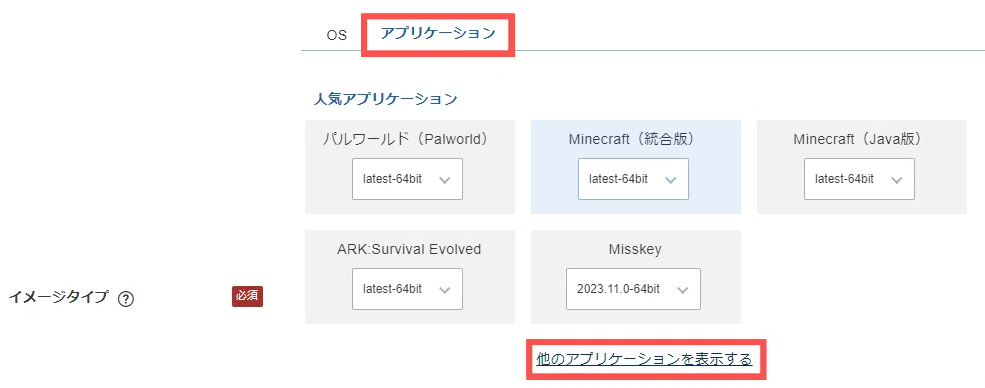Open the パルワールド (Palworld) latest-64bit dropdown
The image size is (985, 388).
[x=407, y=179]
